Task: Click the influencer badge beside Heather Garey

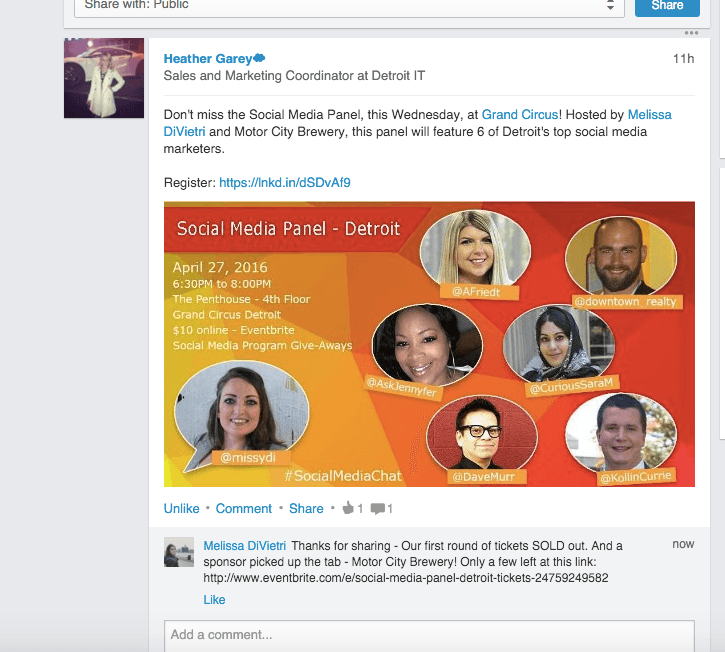Action: [x=259, y=59]
